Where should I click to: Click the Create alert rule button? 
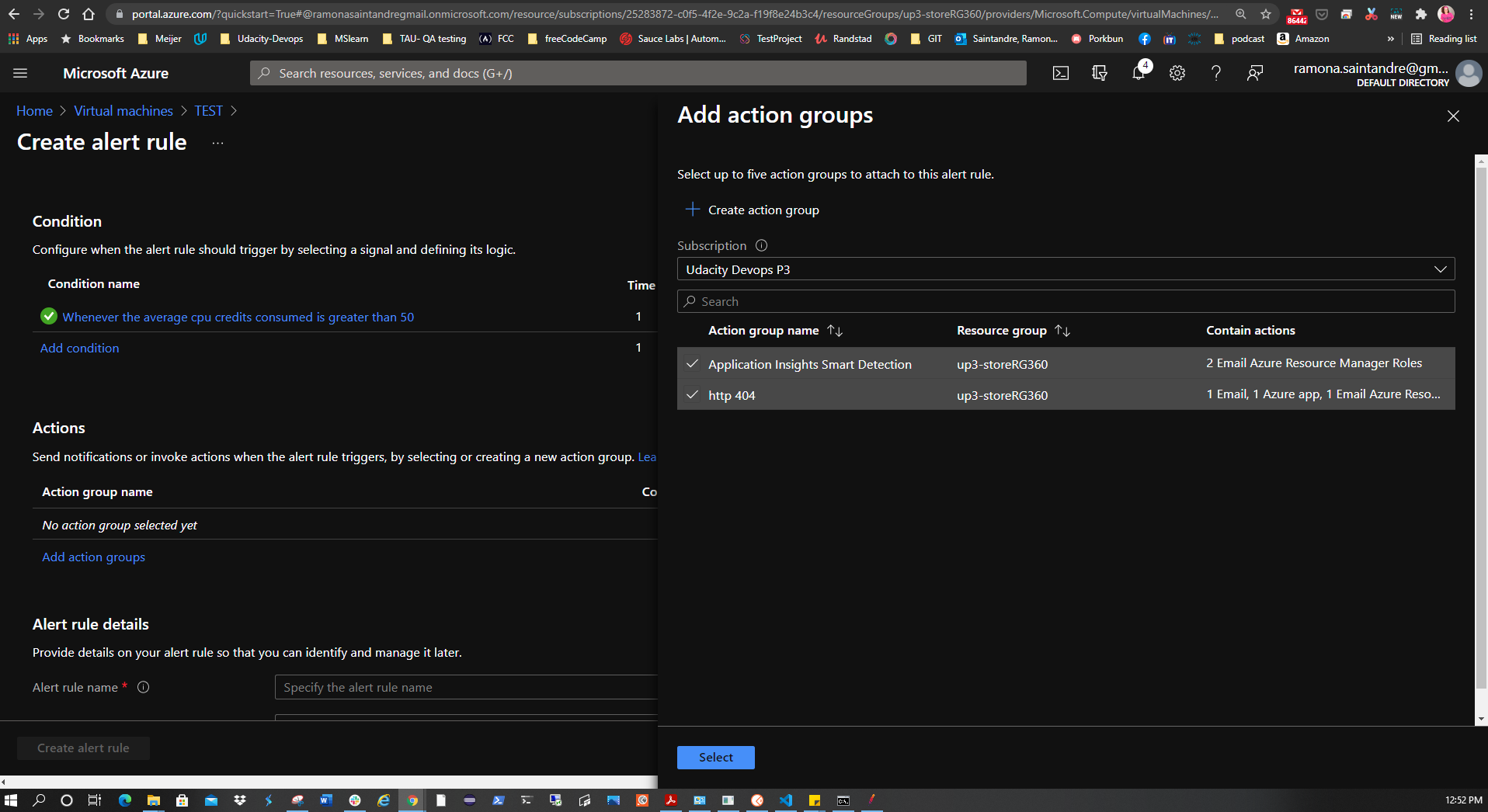pos(83,748)
